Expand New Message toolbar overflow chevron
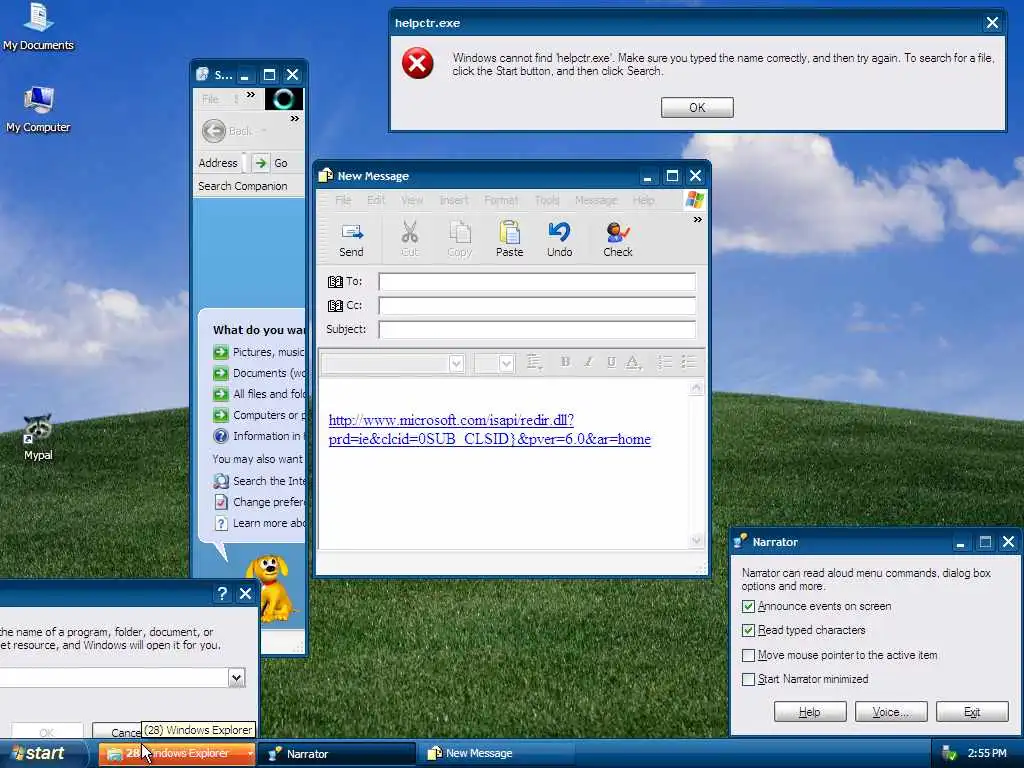The image size is (1024, 768). point(697,220)
